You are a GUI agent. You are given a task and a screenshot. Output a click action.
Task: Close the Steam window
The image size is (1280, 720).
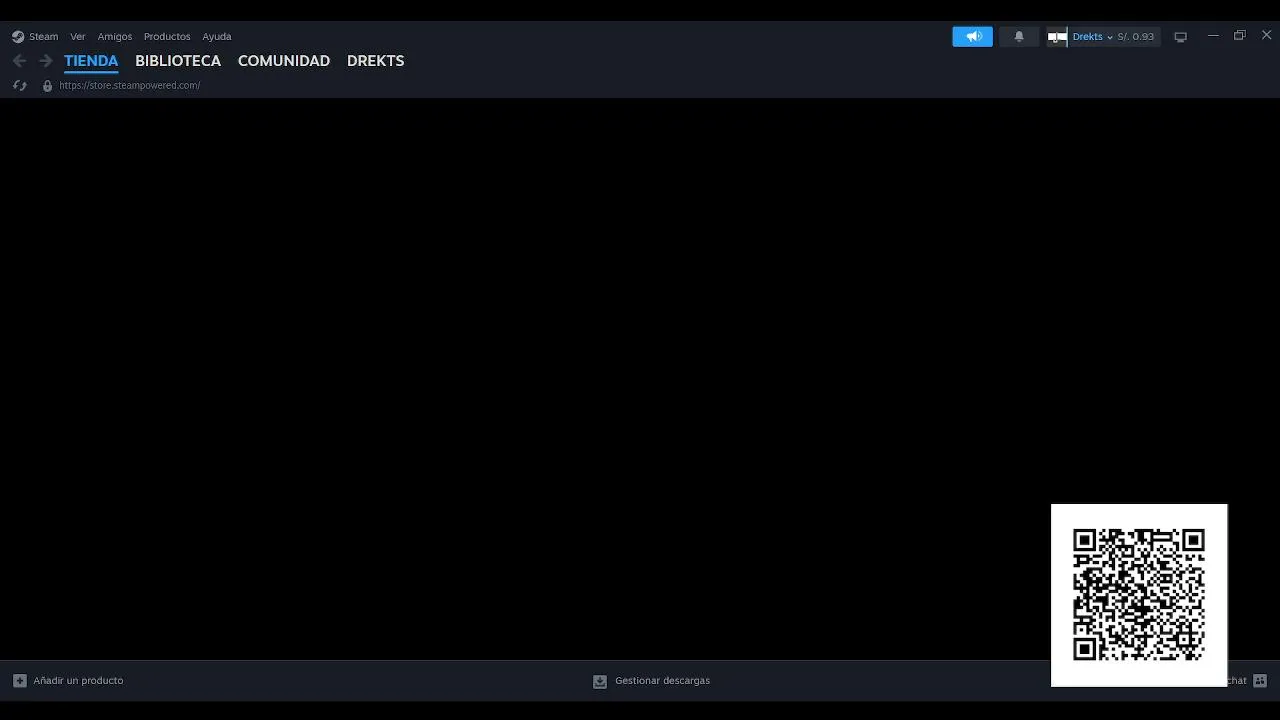click(1266, 36)
